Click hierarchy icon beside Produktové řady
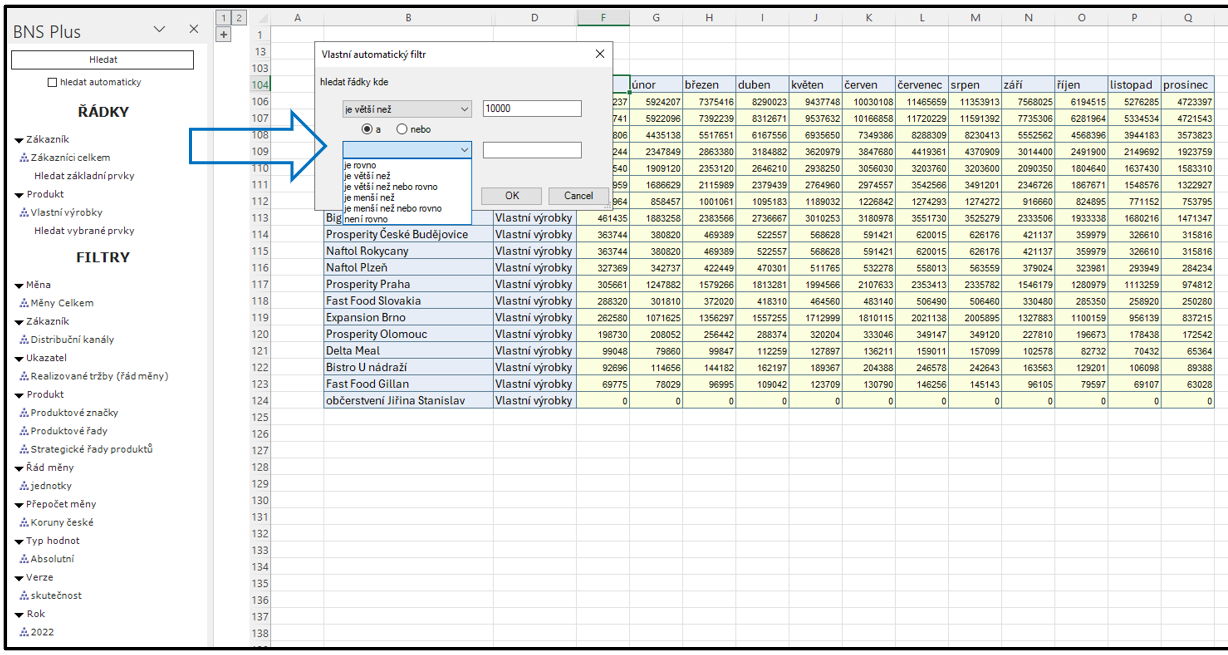The width and height of the screenshot is (1228, 655). click(x=24, y=431)
